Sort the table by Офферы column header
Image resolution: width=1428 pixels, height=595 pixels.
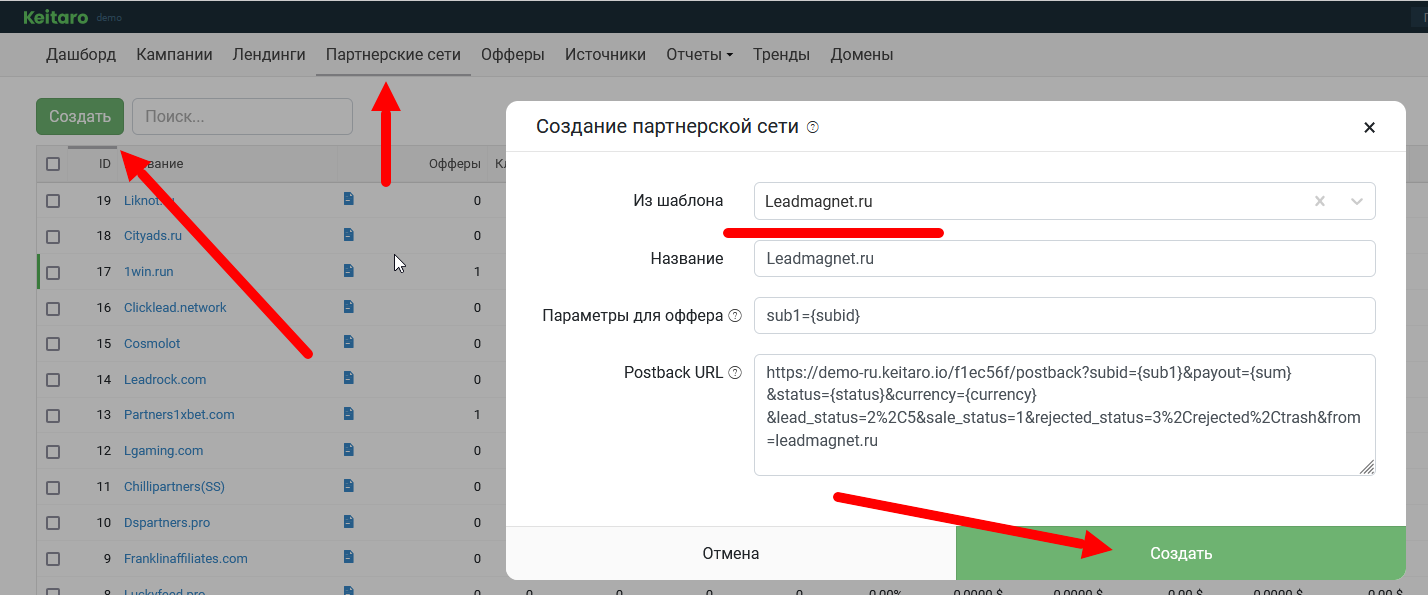click(454, 164)
